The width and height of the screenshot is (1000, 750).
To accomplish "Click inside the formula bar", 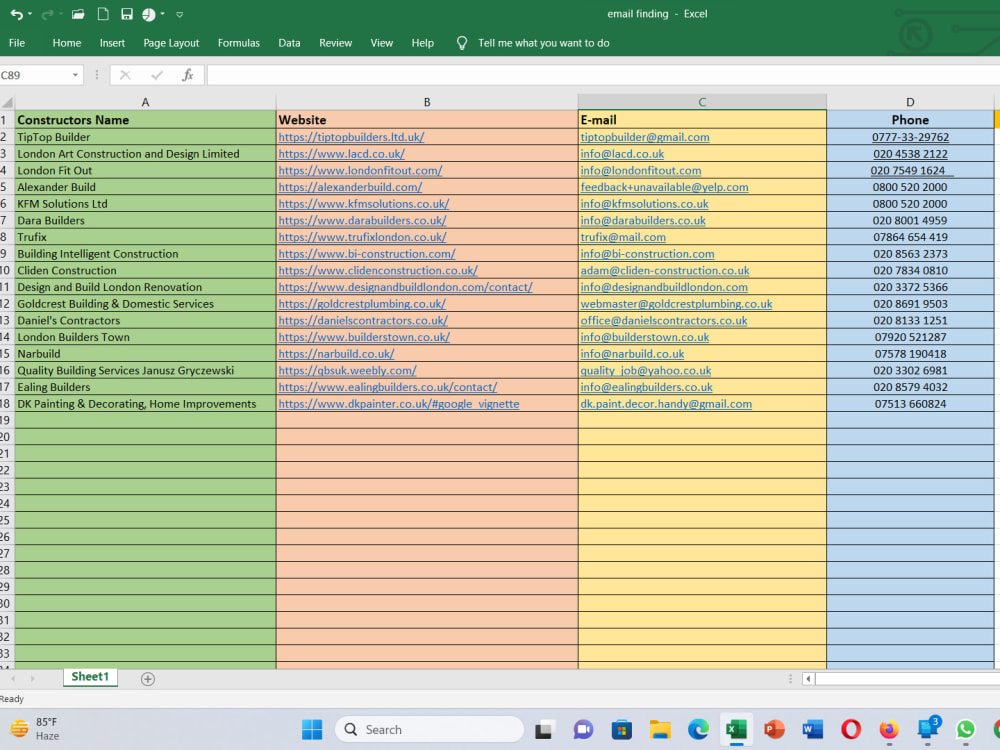I will (603, 75).
